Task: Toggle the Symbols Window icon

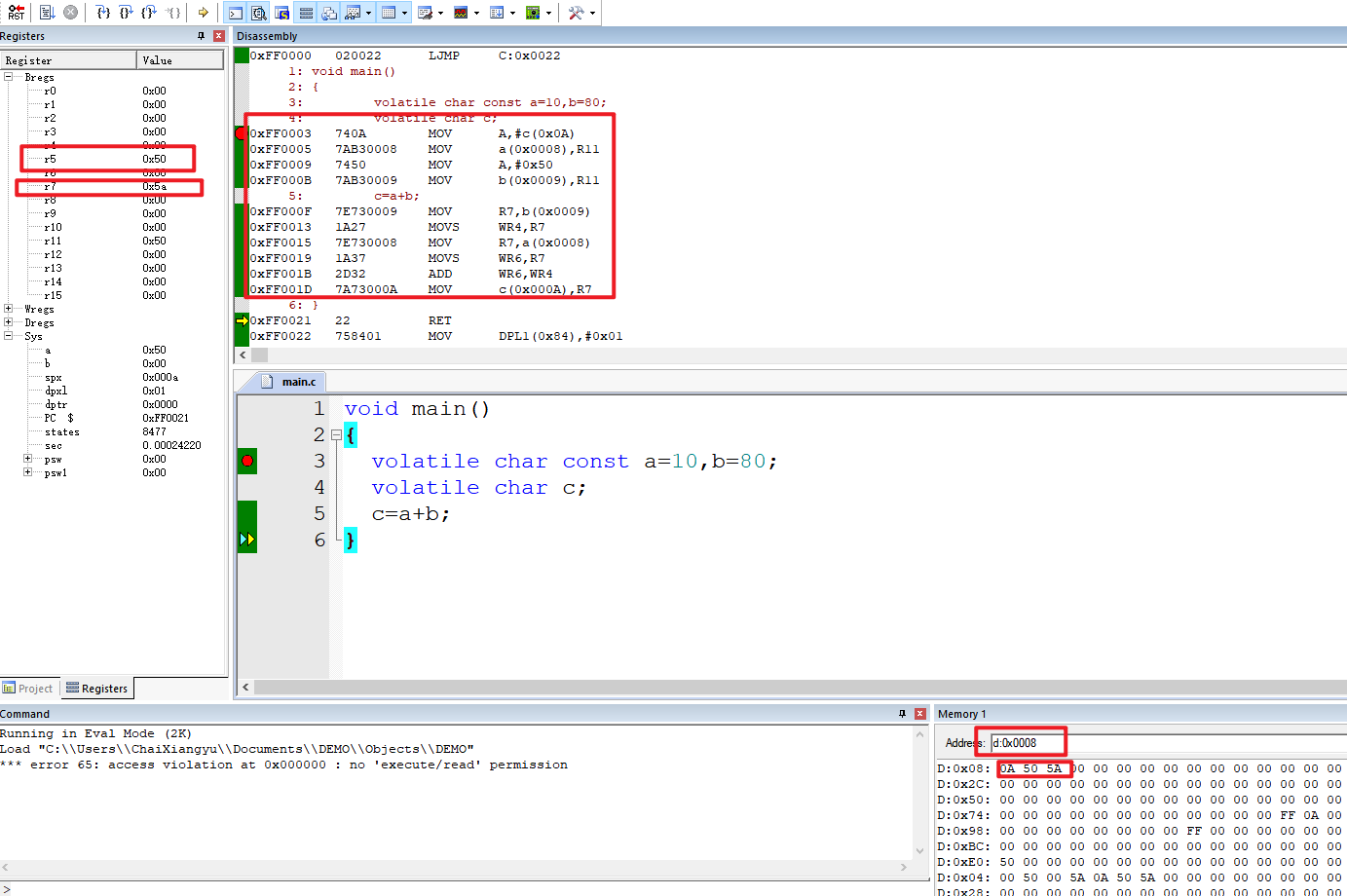Action: pyautogui.click(x=282, y=13)
